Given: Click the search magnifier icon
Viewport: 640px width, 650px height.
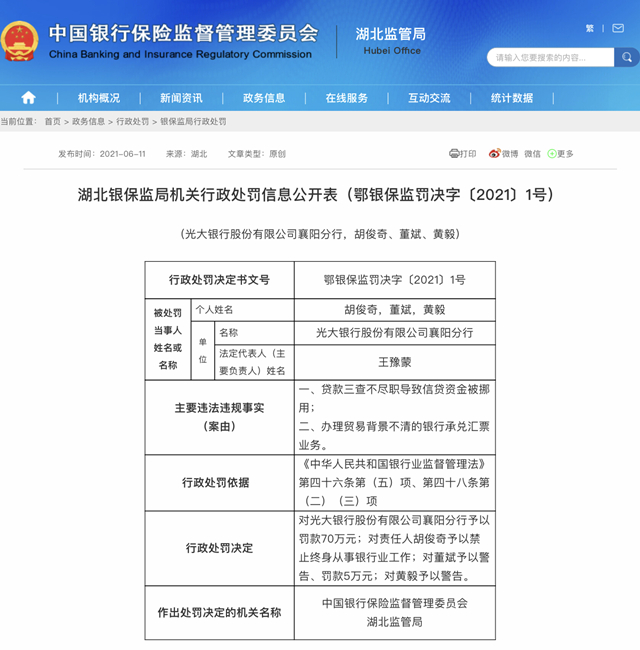Looking at the screenshot, I should pyautogui.click(x=626, y=58).
